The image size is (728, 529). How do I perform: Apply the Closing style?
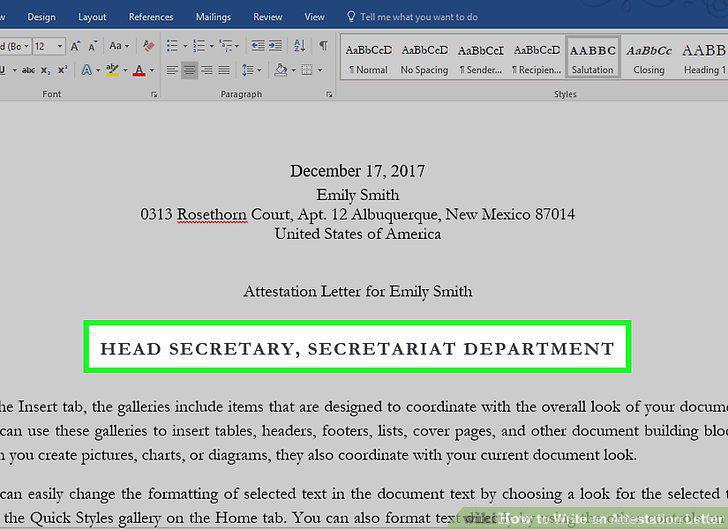click(649, 58)
